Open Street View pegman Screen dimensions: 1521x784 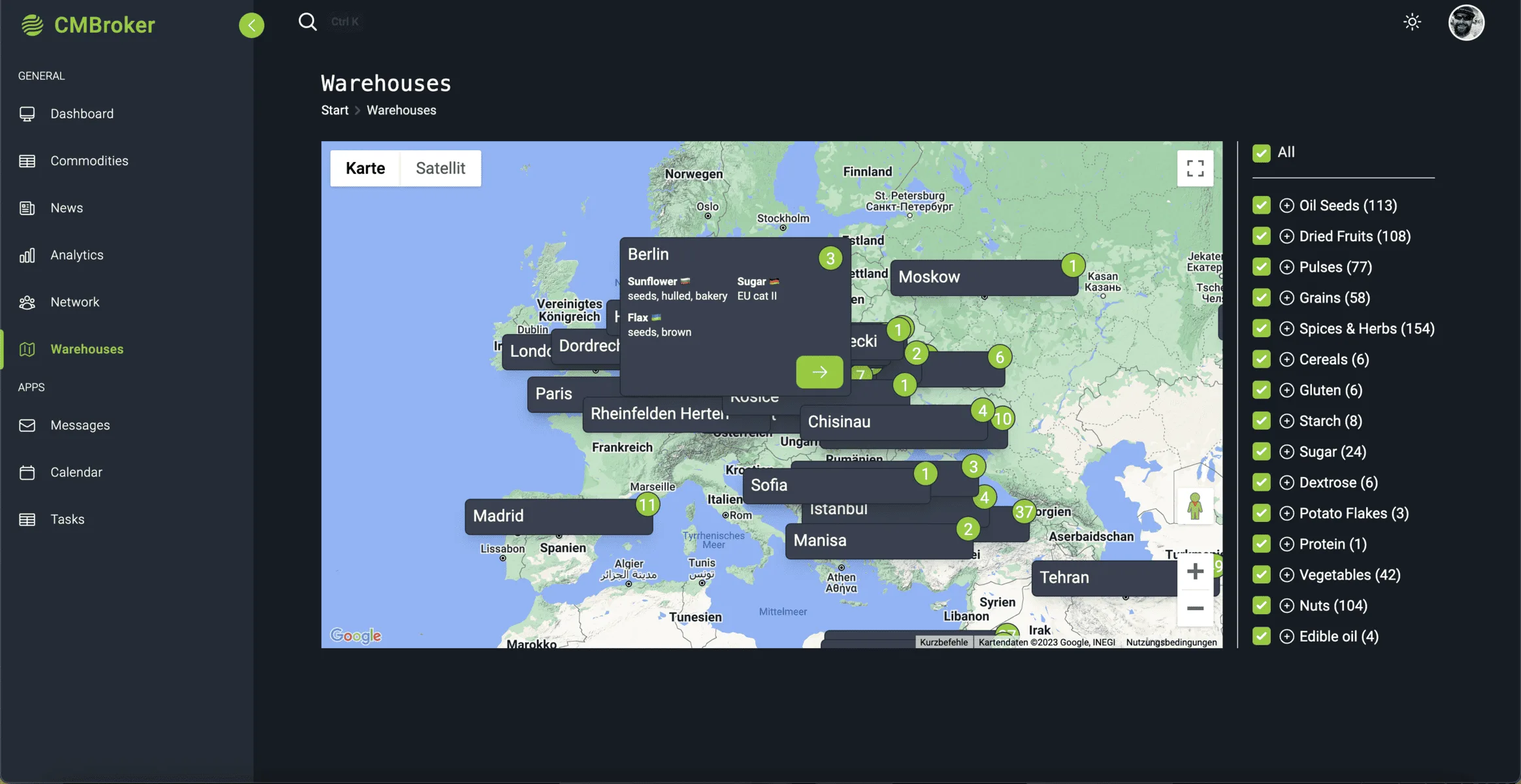(1195, 506)
